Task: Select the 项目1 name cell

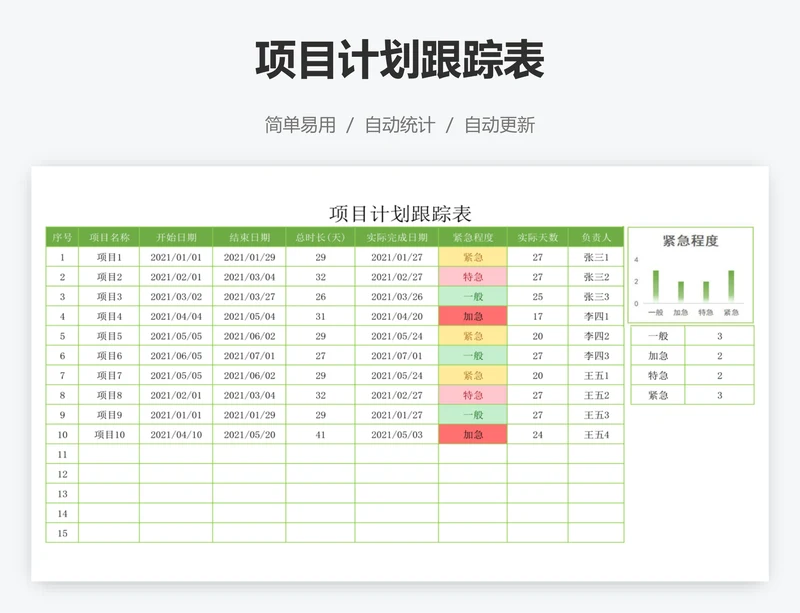Action: tap(109, 257)
